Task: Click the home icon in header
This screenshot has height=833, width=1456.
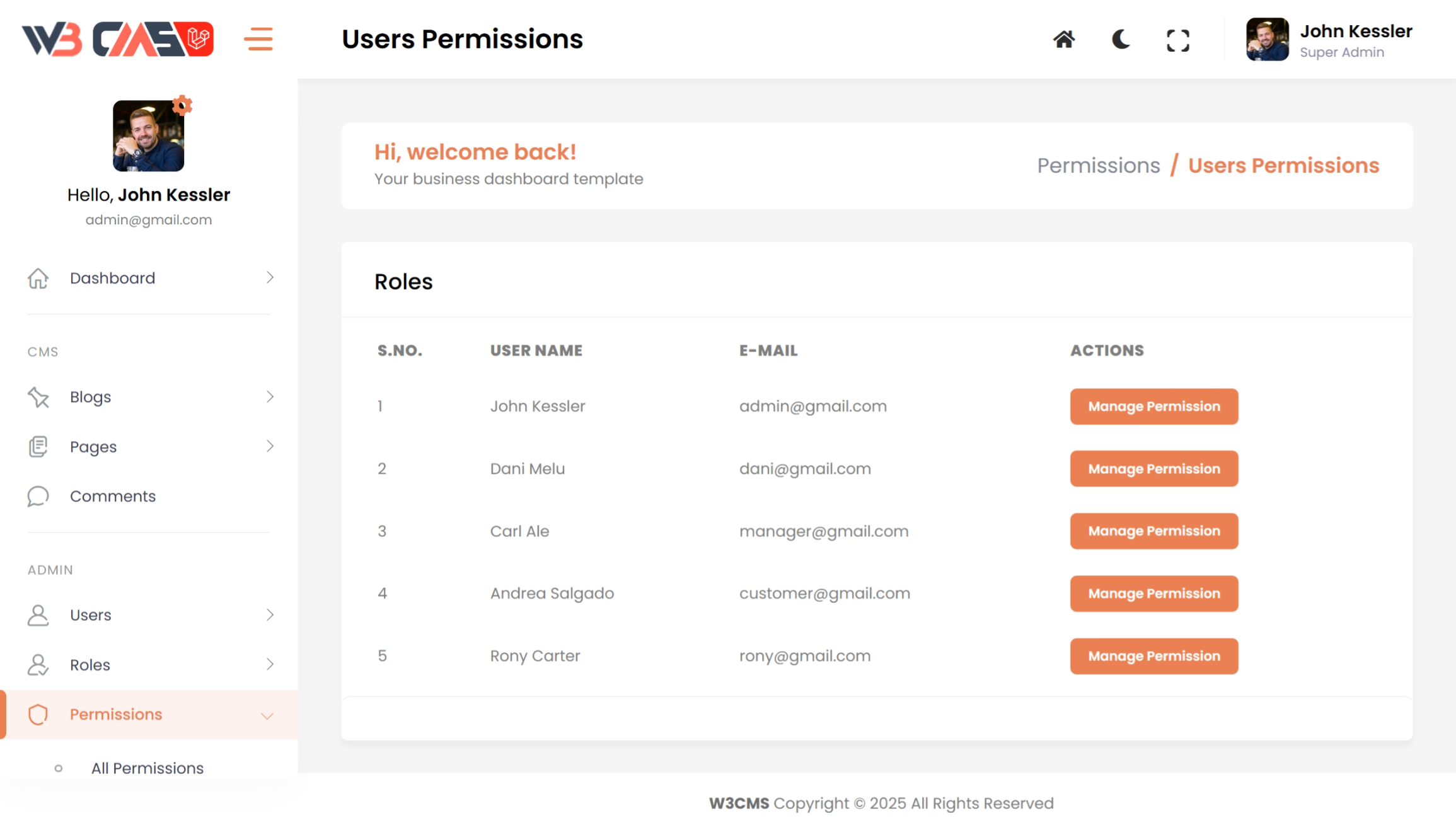Action: 1064,40
